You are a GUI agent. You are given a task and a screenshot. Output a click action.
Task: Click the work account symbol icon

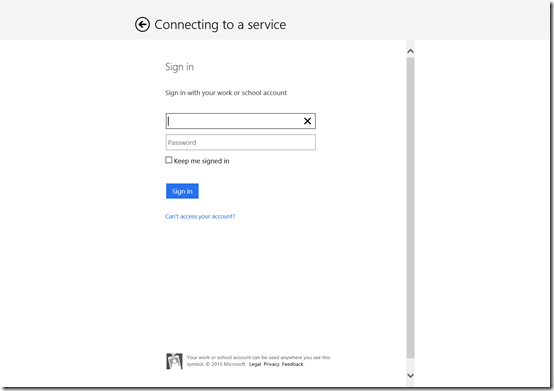175,361
